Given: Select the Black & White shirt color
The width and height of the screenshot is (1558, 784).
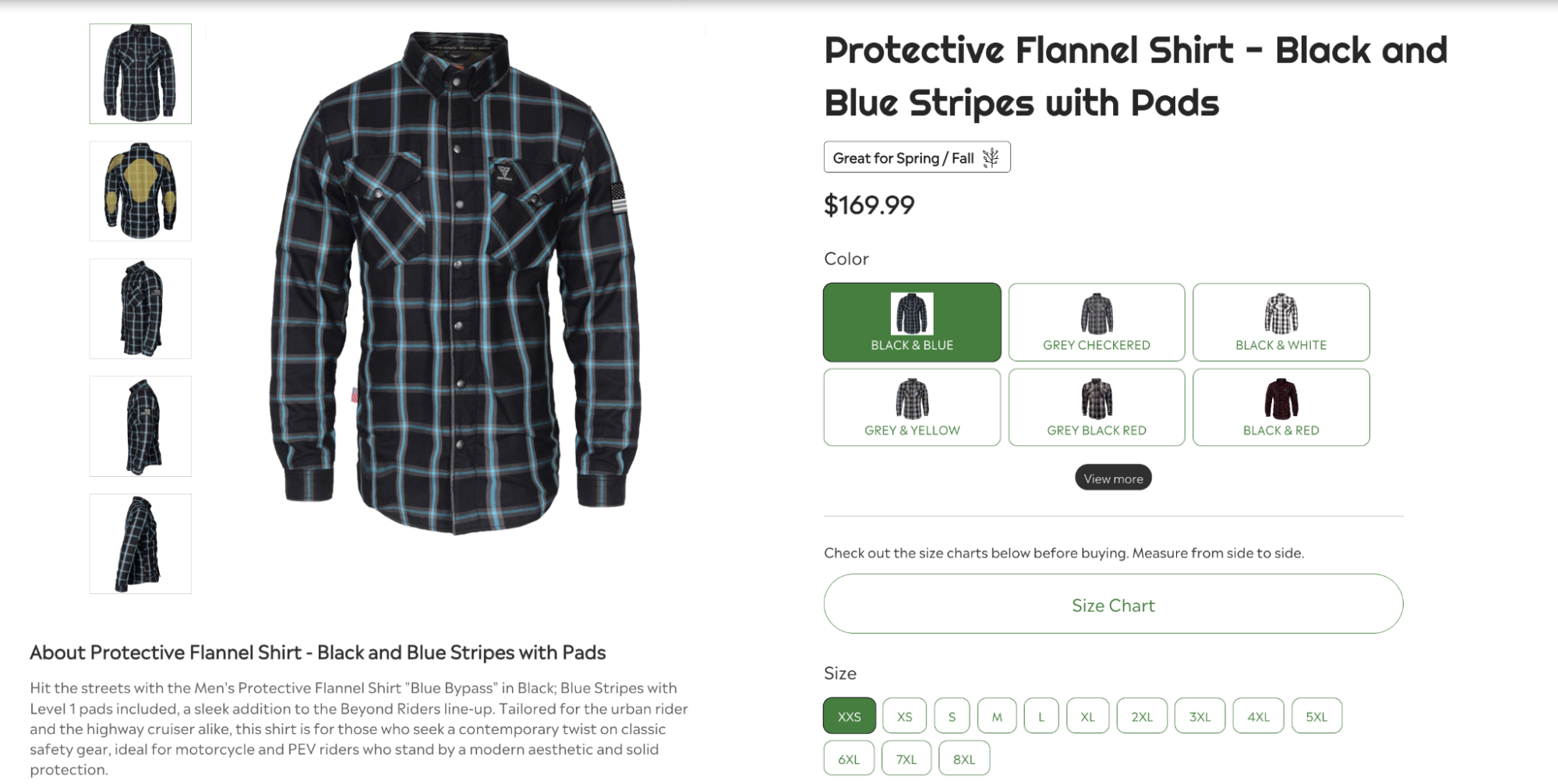Looking at the screenshot, I should click(1281, 322).
